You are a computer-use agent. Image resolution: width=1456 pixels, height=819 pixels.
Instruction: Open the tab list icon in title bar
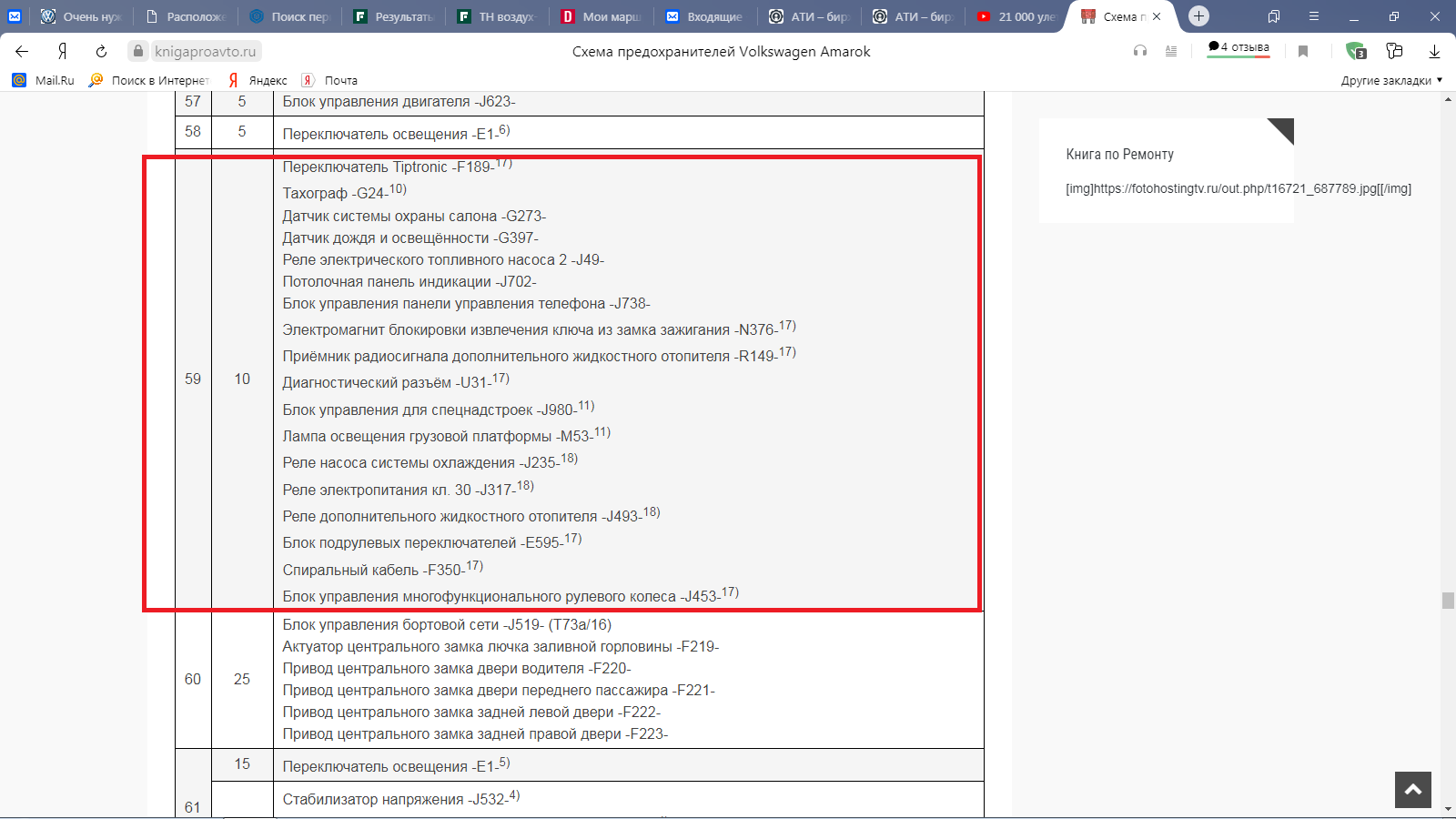[1274, 16]
